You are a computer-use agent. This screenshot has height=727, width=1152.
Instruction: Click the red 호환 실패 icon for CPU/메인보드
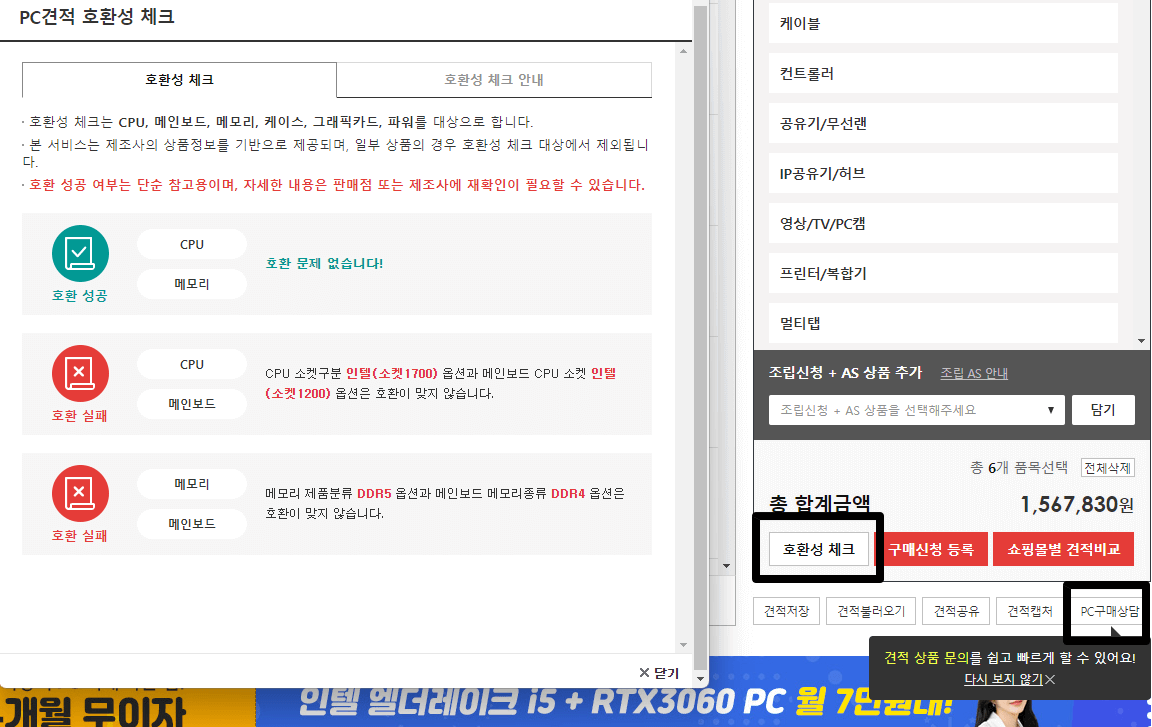coord(80,373)
